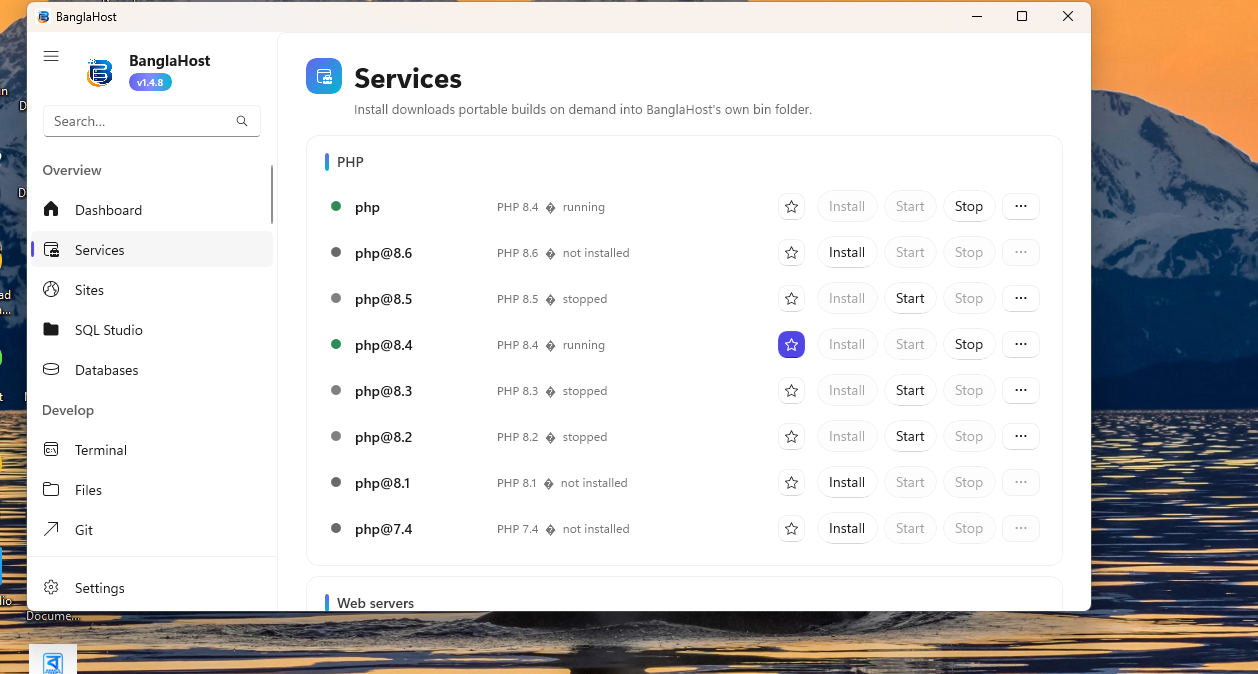
Task: Click the BanglaHost title bar app icon
Action: pos(43,16)
